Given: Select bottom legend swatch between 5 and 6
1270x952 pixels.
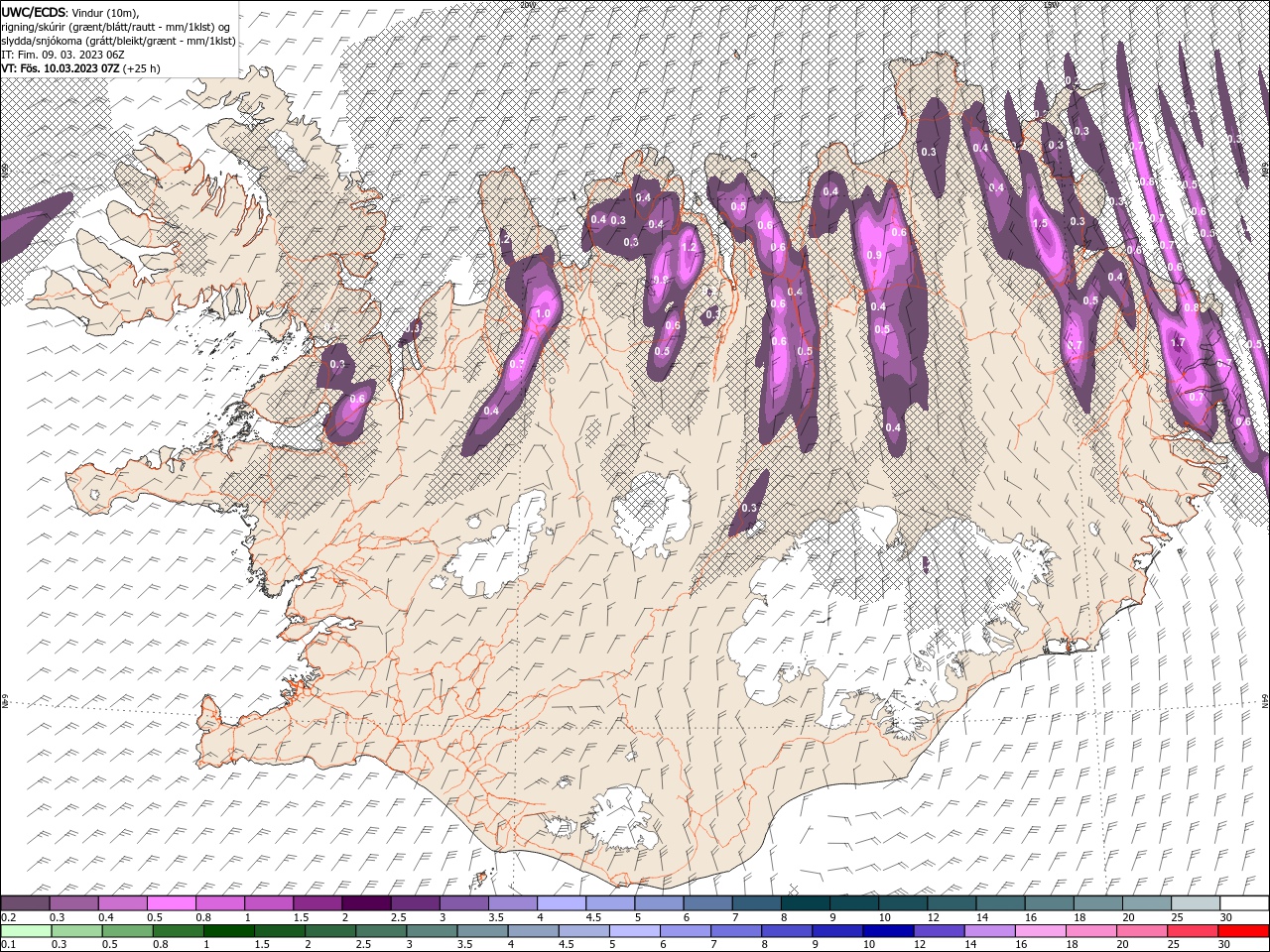Looking at the screenshot, I should click(x=634, y=930).
